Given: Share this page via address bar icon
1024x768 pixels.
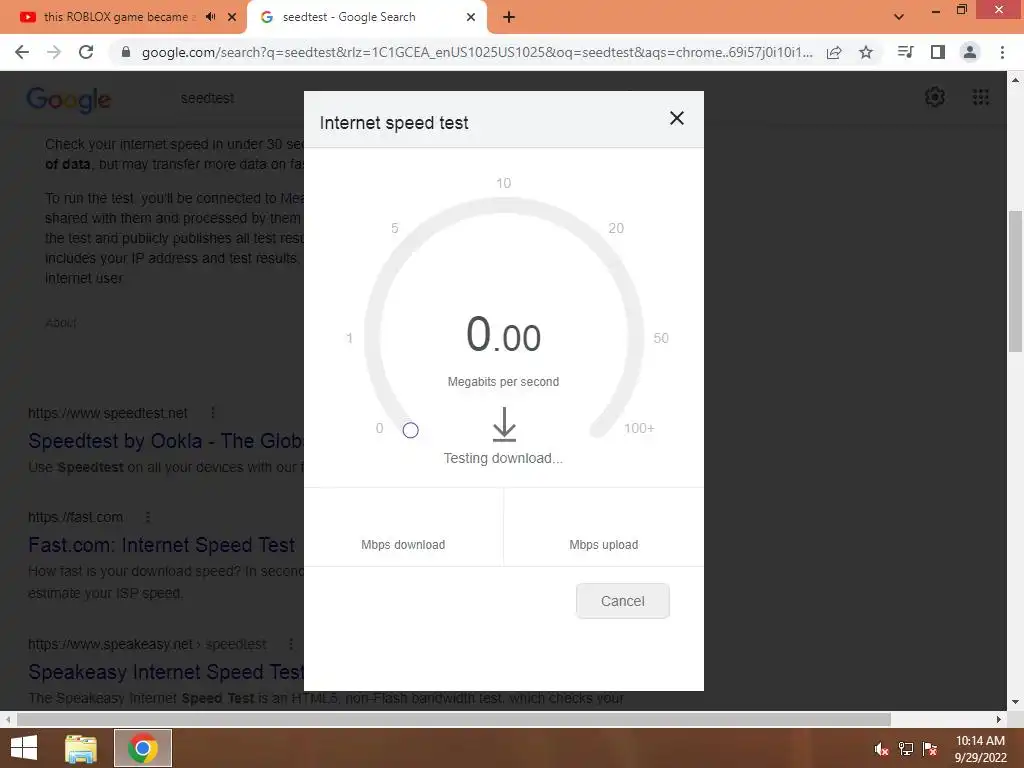Looking at the screenshot, I should pos(834,52).
